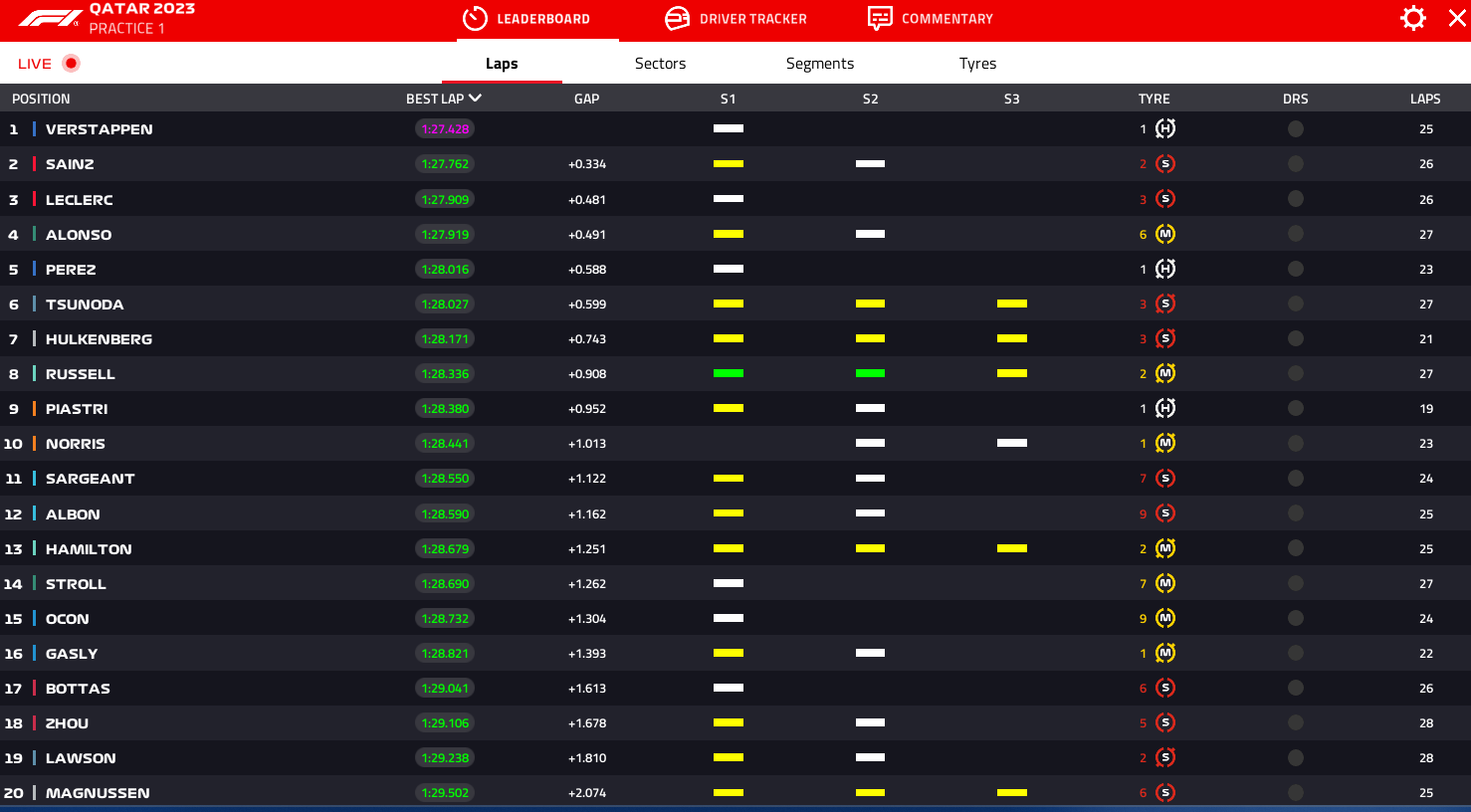The height and width of the screenshot is (812, 1471).
Task: Click the POSITION column header
Action: pos(41,99)
